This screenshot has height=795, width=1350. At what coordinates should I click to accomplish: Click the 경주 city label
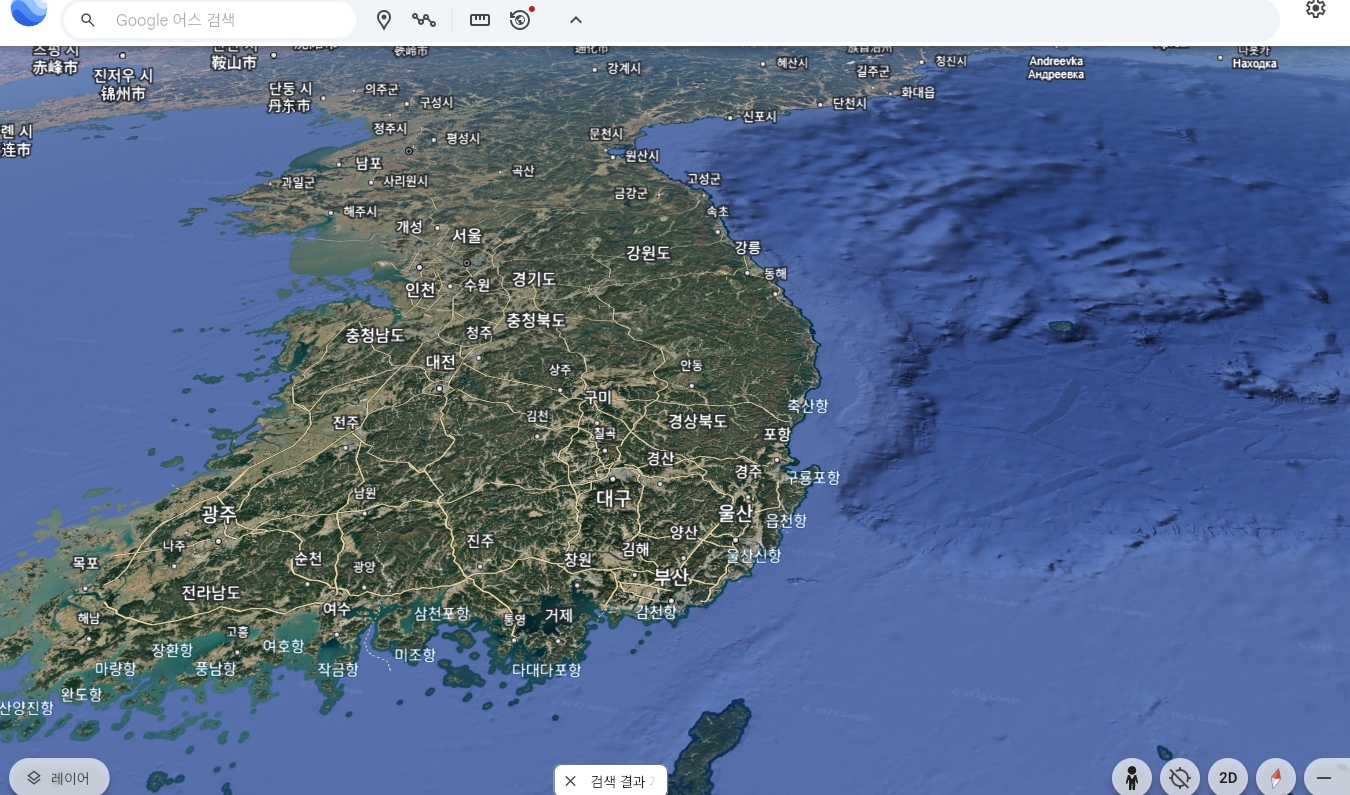[748, 471]
